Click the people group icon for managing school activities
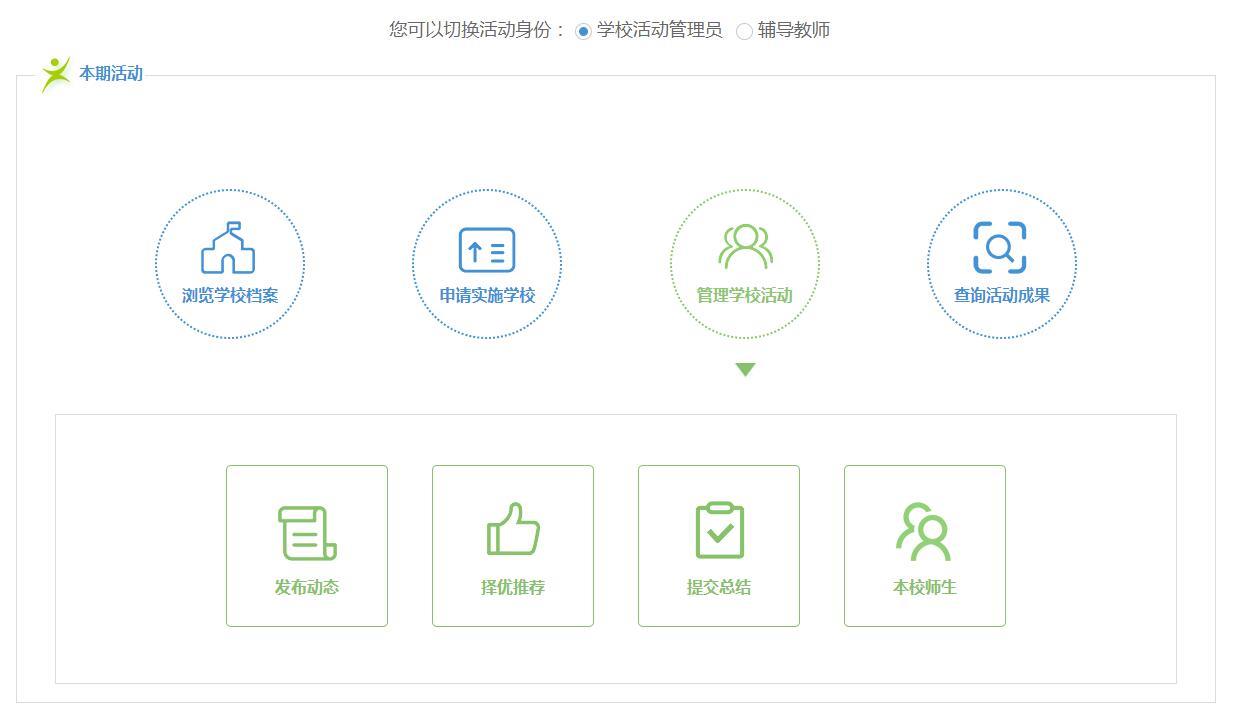Viewport: 1234px width, 719px height. [745, 246]
